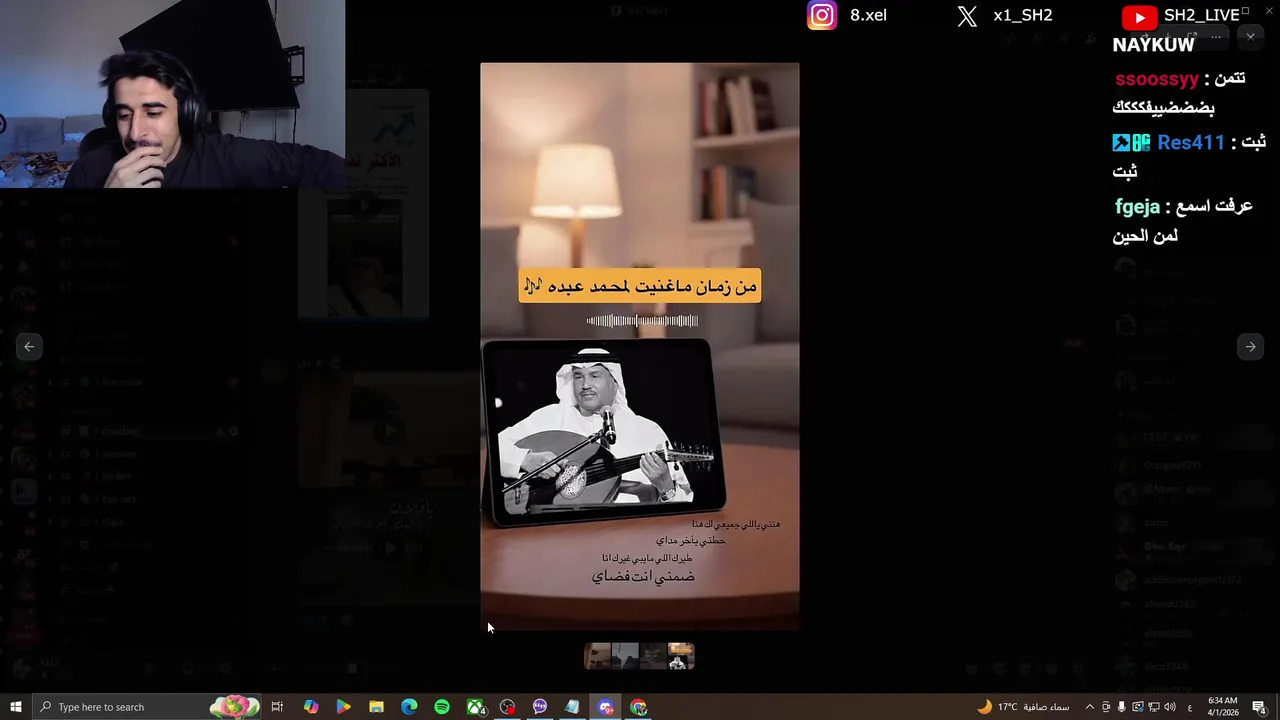Switch the Arabic input language indicator
Image resolution: width=1280 pixels, height=720 pixels.
click(1189, 707)
